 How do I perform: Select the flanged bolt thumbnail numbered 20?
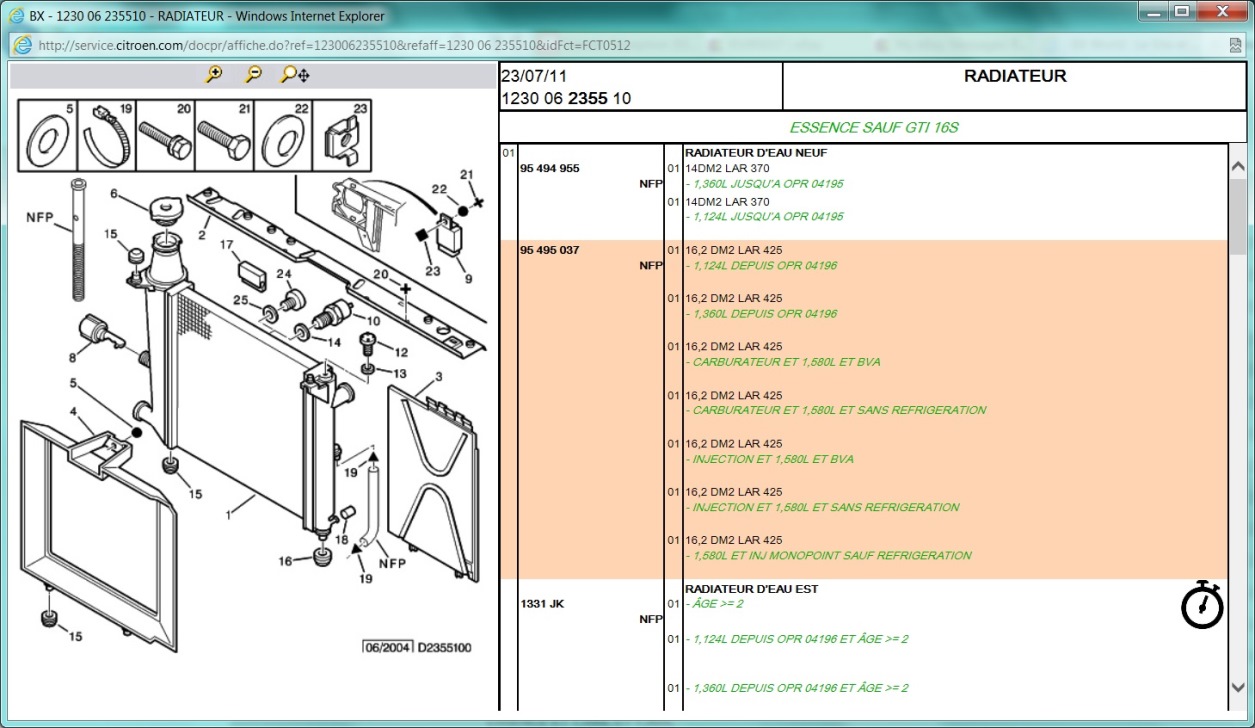(165, 136)
